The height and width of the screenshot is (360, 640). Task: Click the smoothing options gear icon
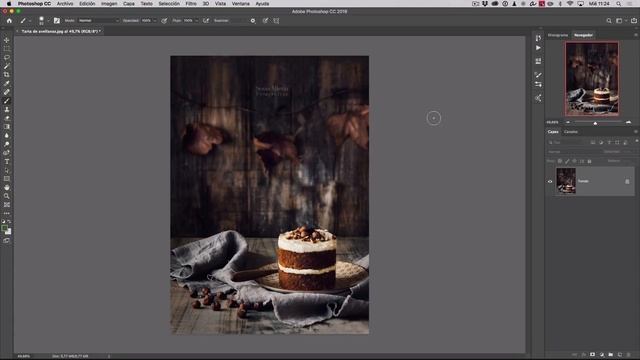[x=253, y=20]
